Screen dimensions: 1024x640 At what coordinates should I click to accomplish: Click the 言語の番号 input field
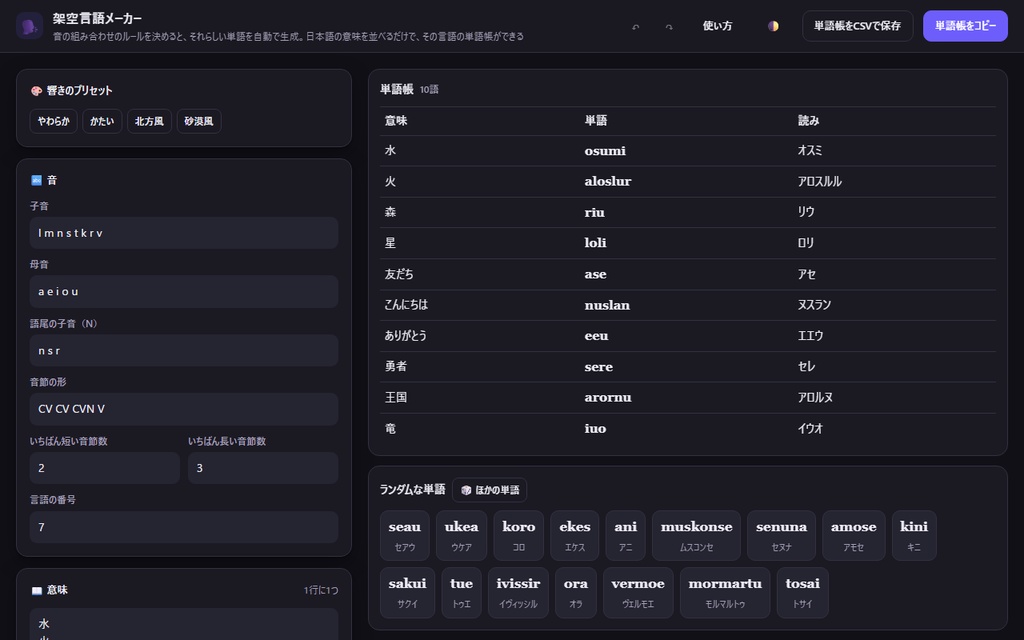click(184, 527)
